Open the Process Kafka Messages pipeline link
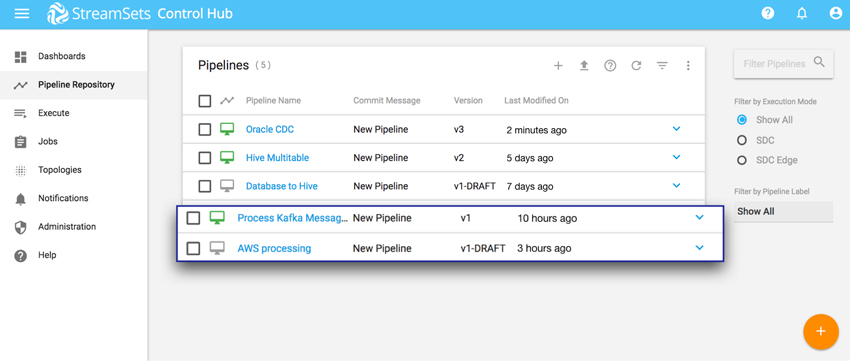 coord(293,218)
